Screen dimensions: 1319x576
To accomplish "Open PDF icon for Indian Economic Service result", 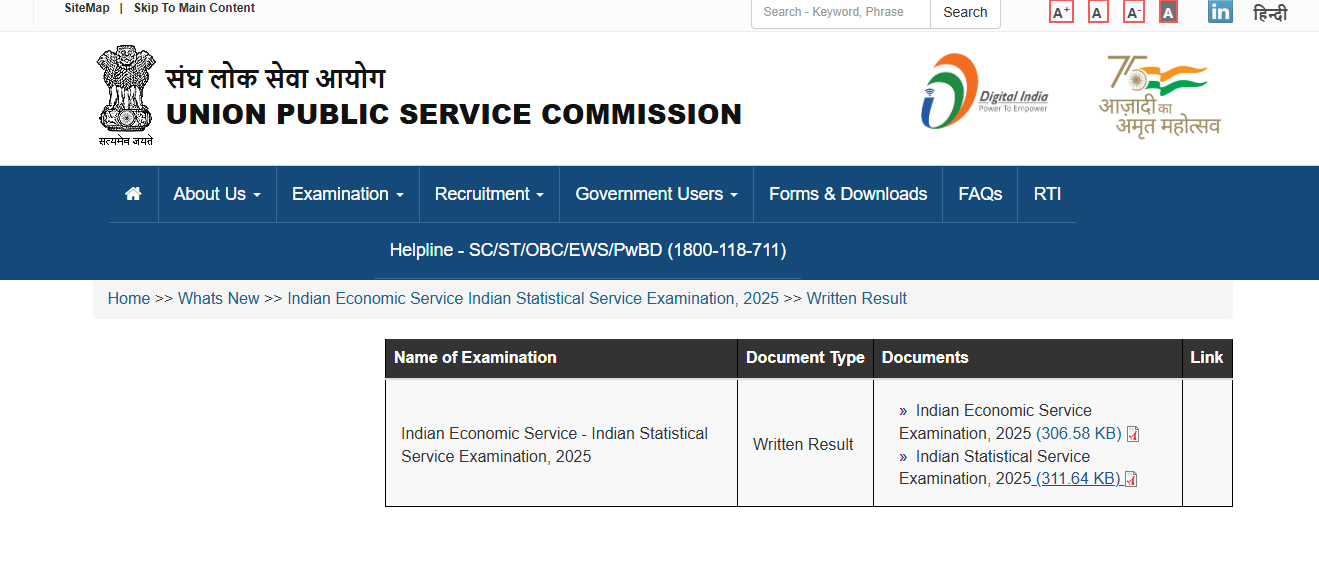I will coord(1133,434).
